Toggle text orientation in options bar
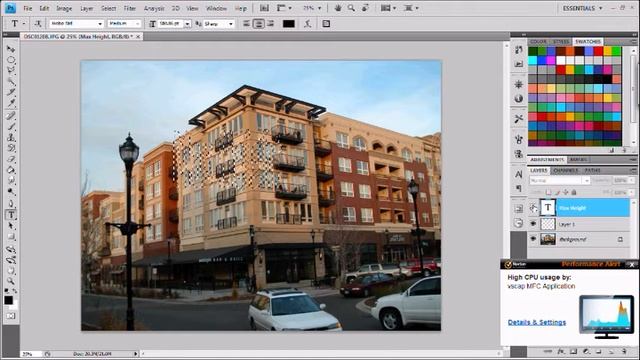Screen dimensions: 640x360 click(x=38, y=24)
